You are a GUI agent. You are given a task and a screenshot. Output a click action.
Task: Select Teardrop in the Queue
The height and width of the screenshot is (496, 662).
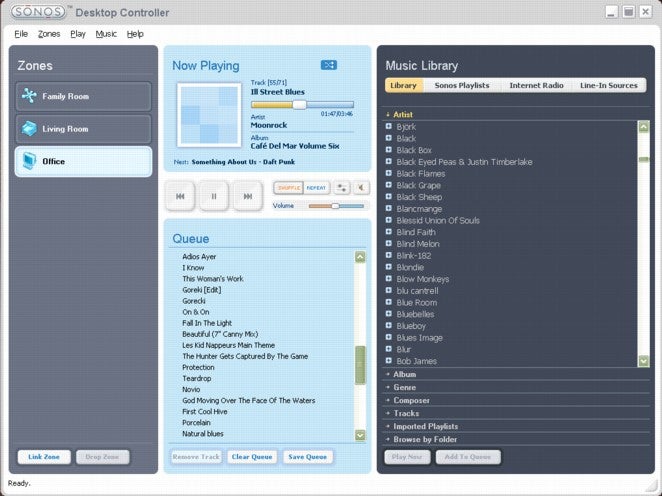[x=197, y=378]
